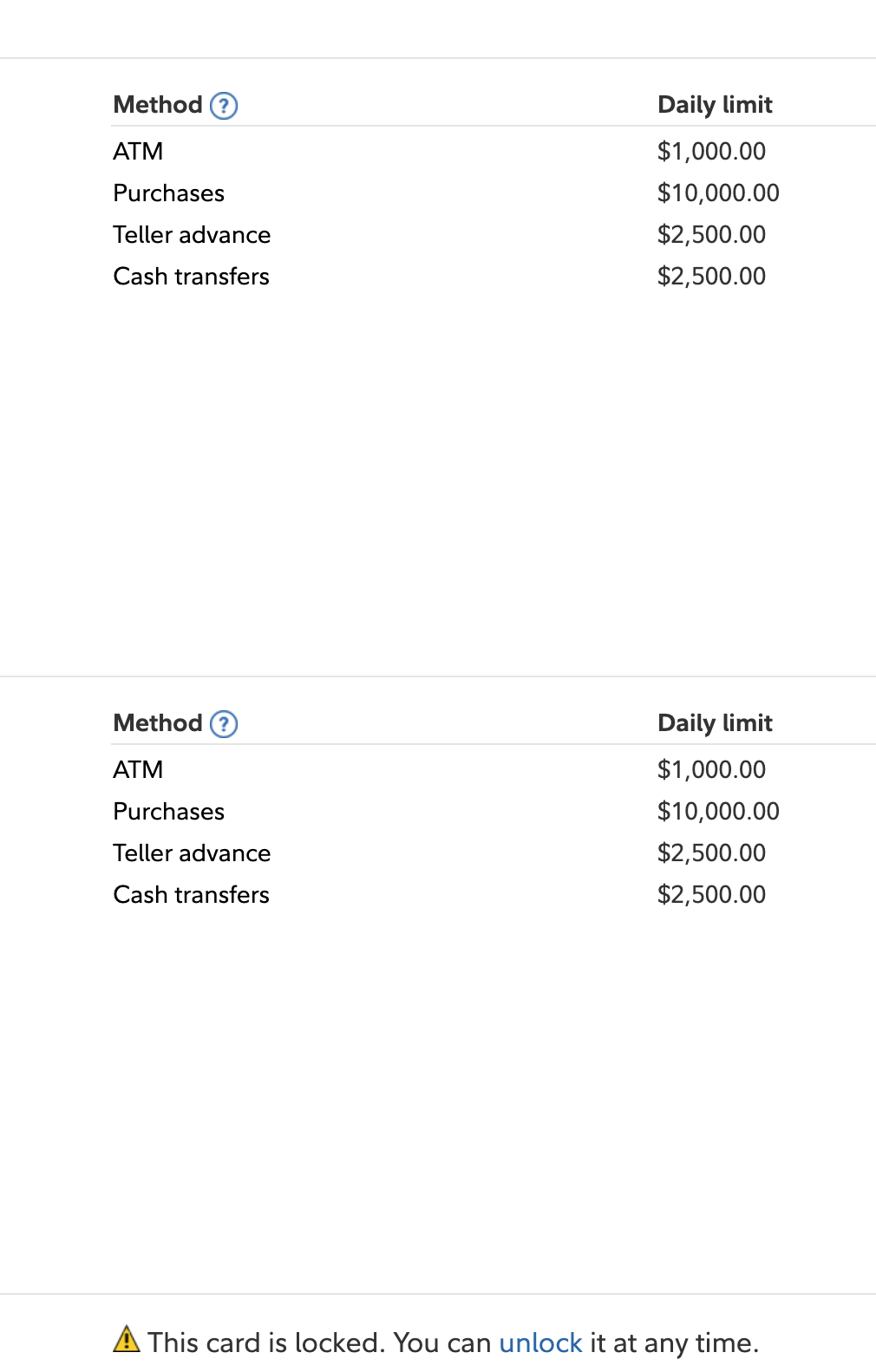Viewport: 876px width, 1372px height.
Task: Open the Method help icon in upper table
Action: tap(224, 106)
